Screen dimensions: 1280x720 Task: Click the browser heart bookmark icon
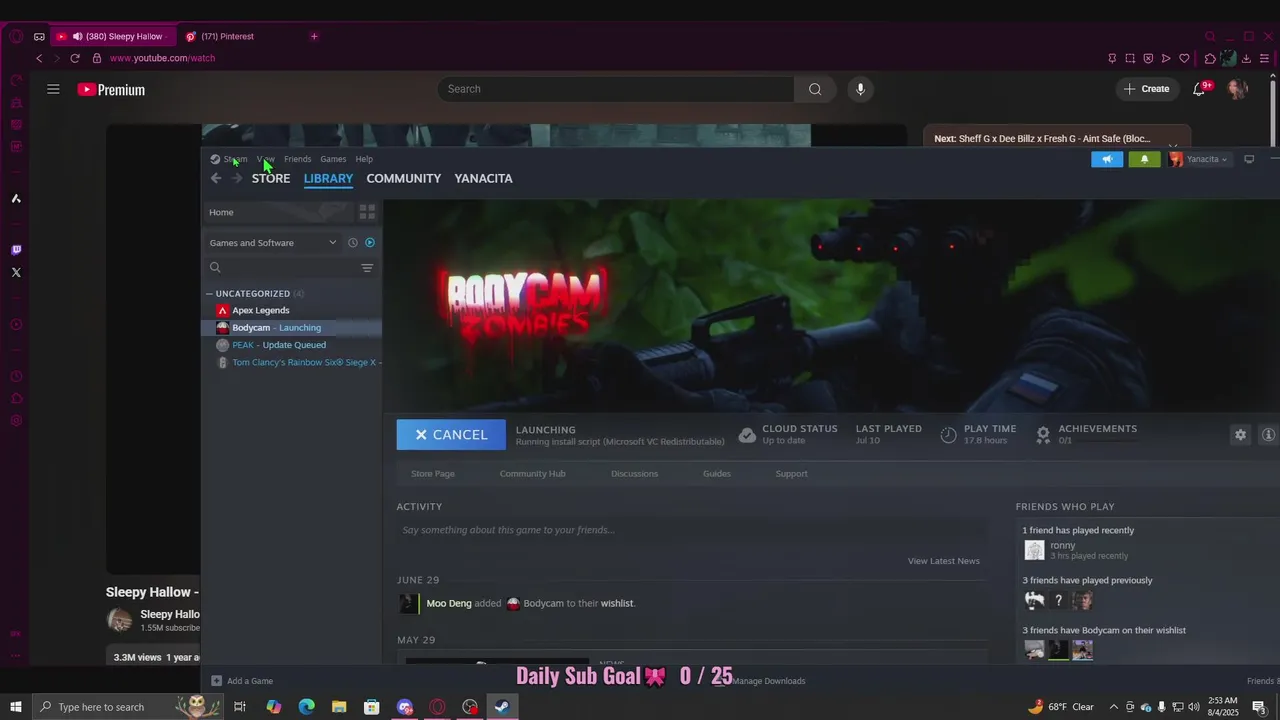click(1184, 58)
